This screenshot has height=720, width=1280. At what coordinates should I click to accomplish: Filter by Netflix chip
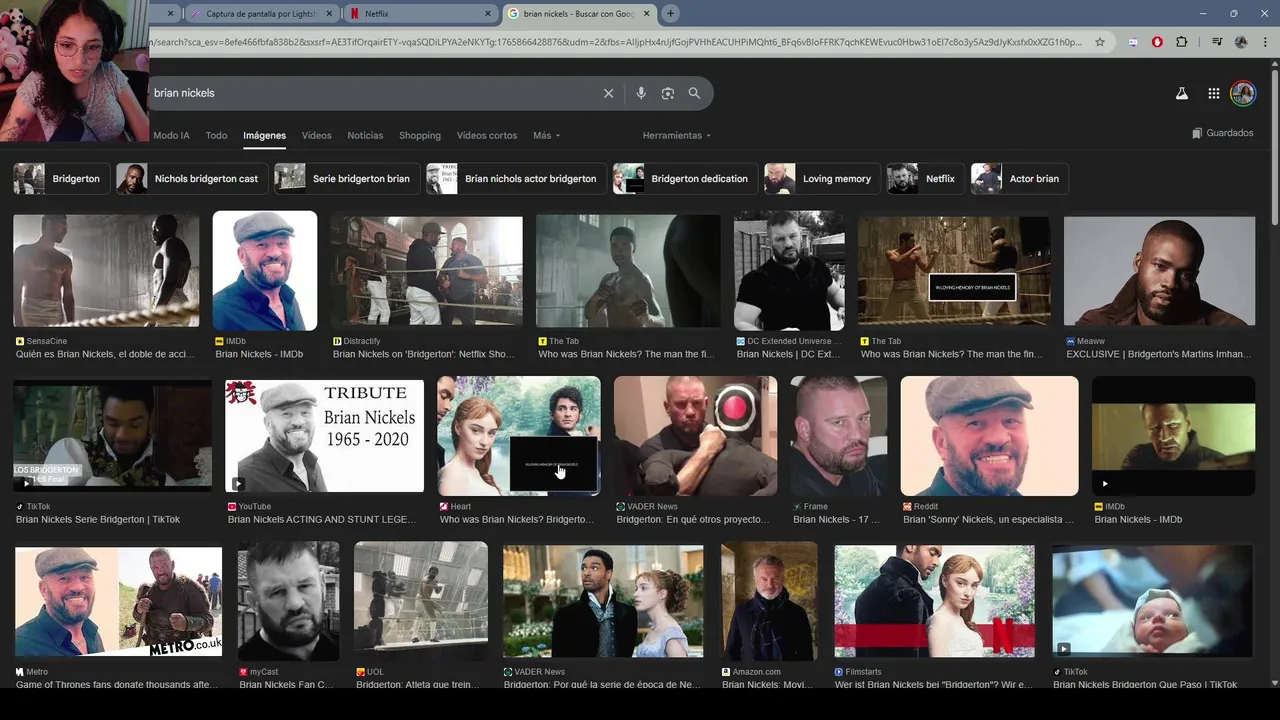click(926, 179)
